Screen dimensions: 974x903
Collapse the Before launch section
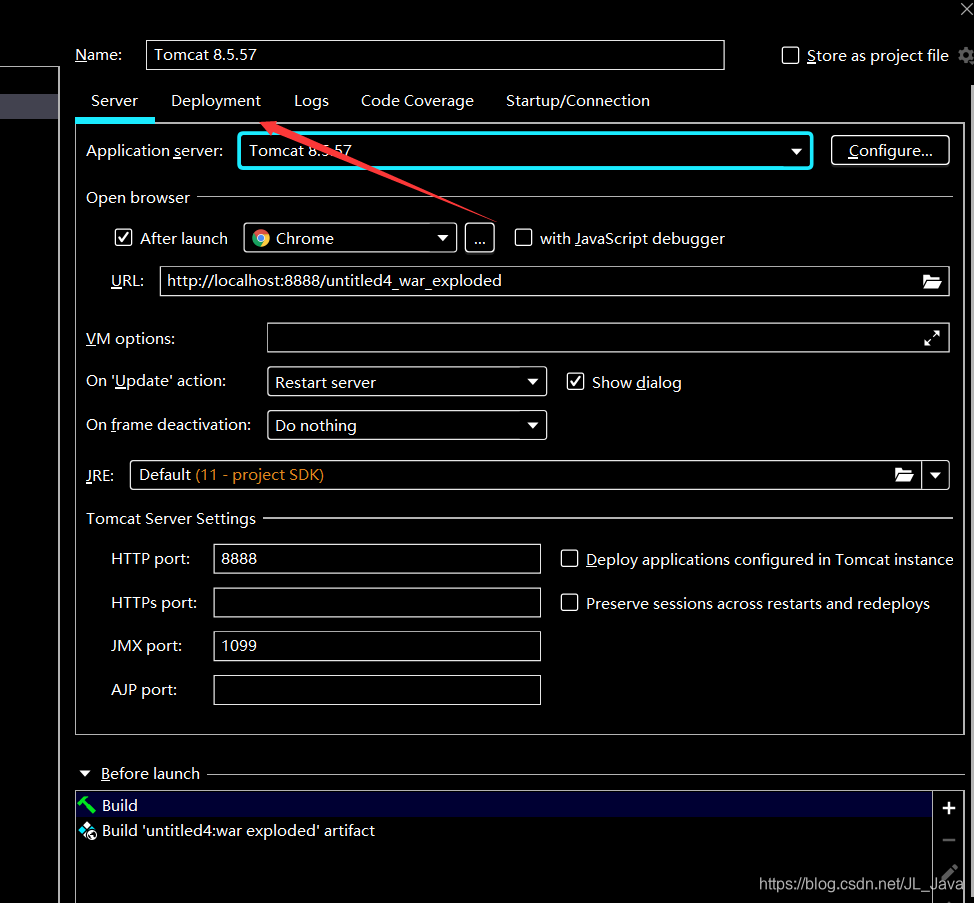pyautogui.click(x=85, y=774)
